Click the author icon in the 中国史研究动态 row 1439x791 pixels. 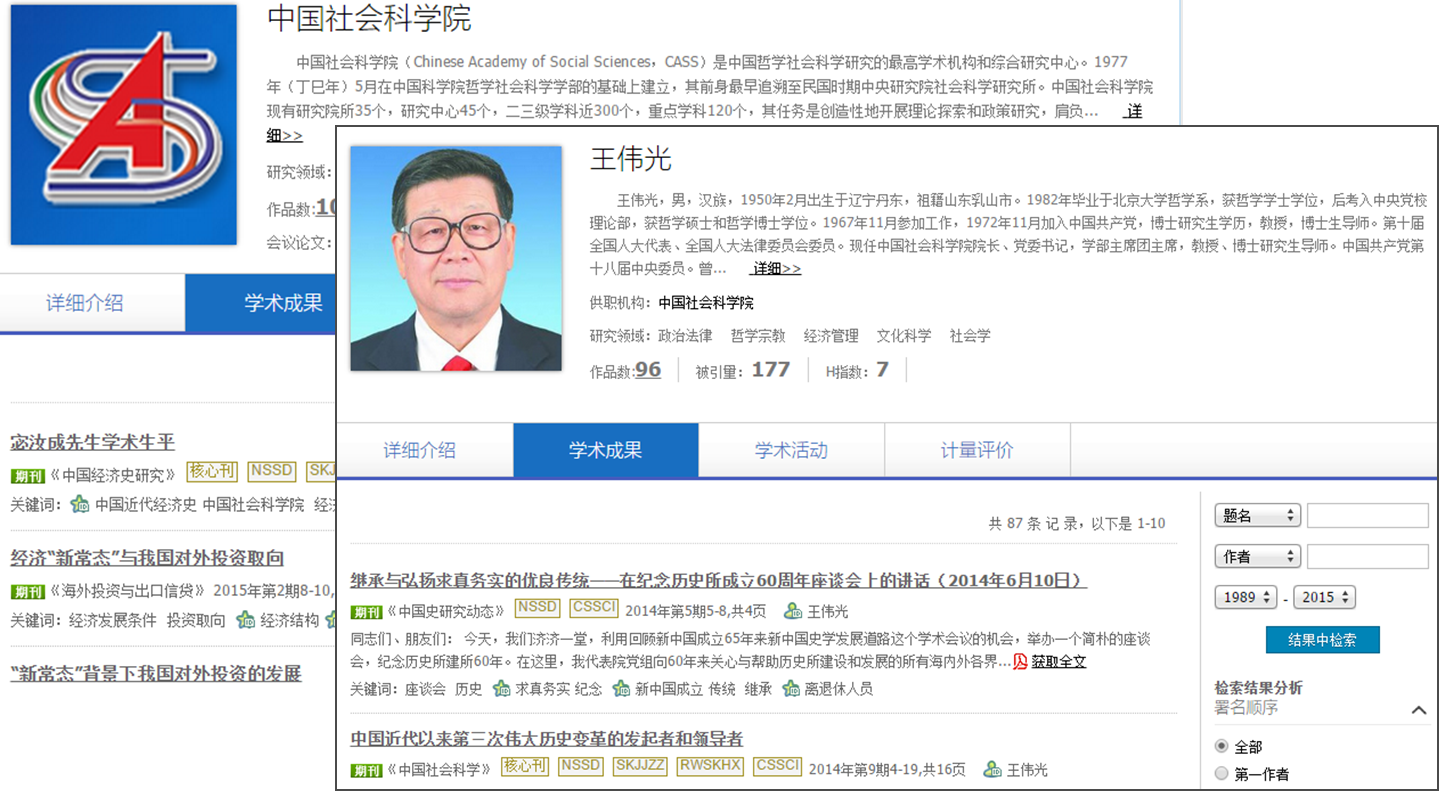click(793, 611)
